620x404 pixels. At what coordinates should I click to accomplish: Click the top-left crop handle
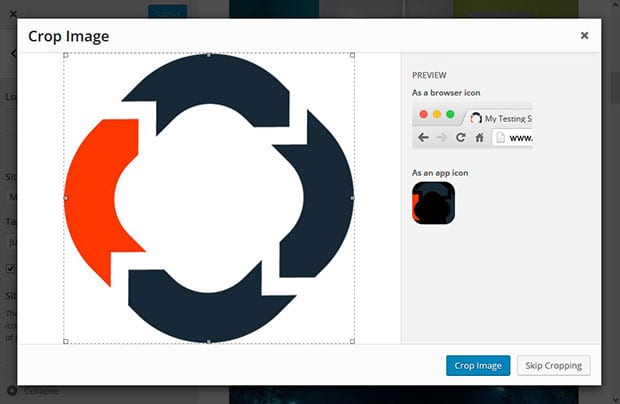point(66,55)
